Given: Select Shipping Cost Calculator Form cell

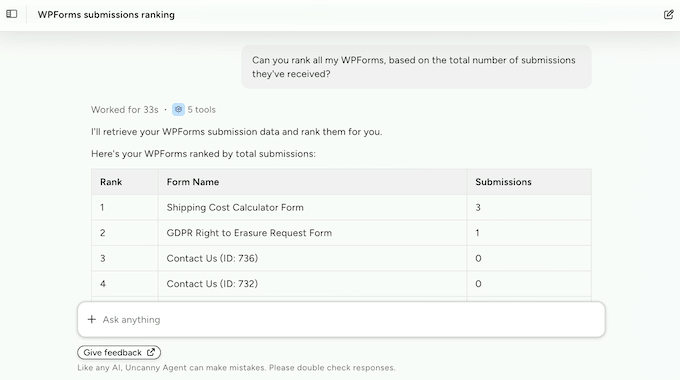Looking at the screenshot, I should click(313, 207).
